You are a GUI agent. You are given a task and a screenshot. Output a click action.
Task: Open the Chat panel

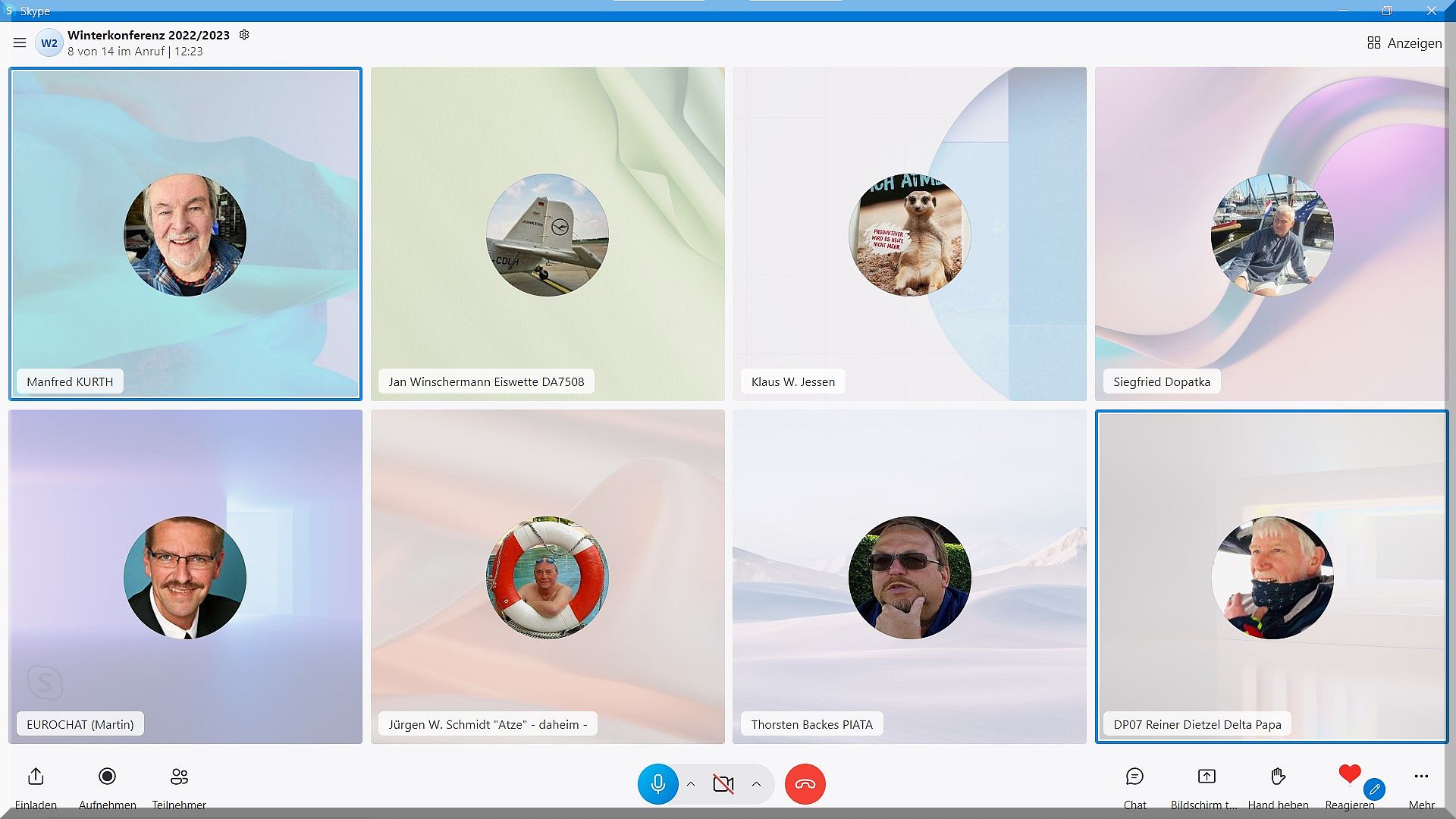click(1134, 777)
